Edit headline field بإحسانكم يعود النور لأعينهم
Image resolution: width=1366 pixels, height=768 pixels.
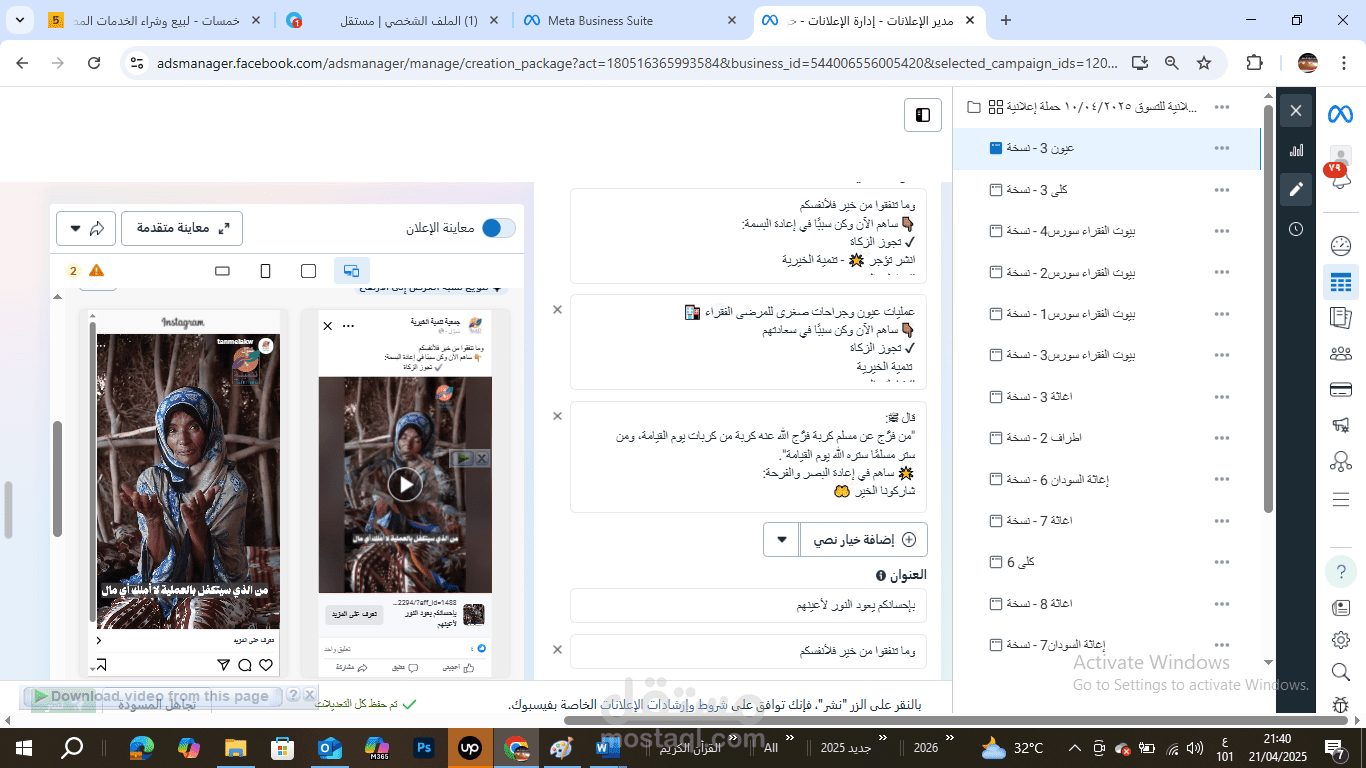[748, 605]
